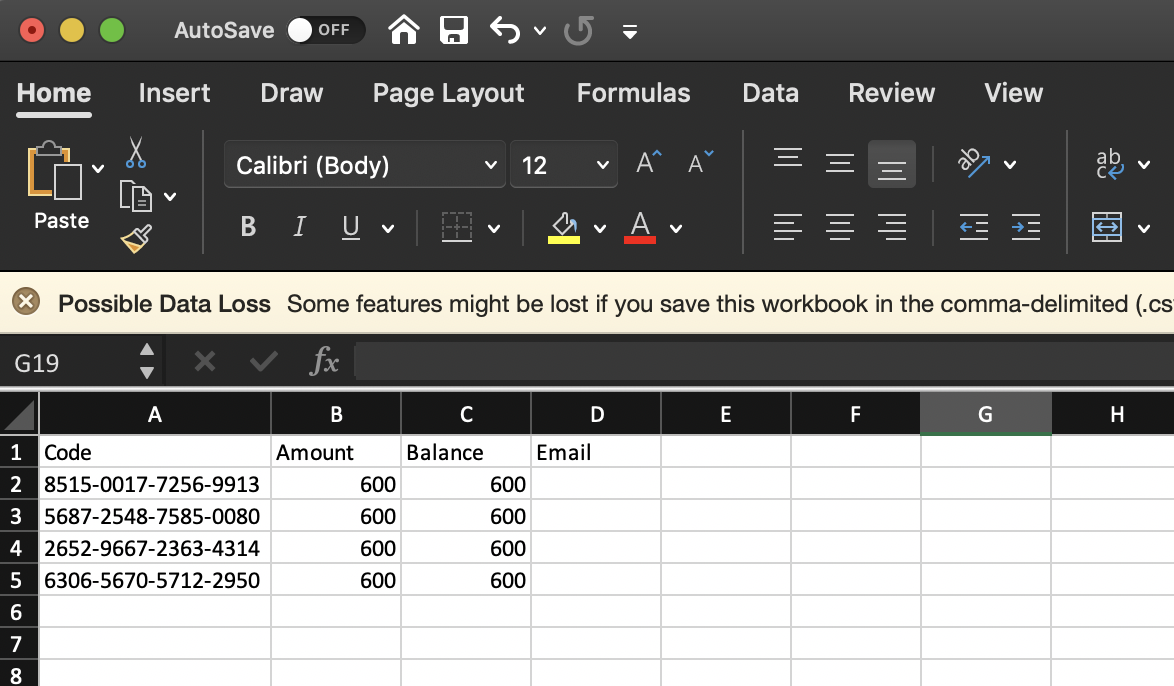Dismiss the Possible Data Loss warning

click(x=26, y=301)
